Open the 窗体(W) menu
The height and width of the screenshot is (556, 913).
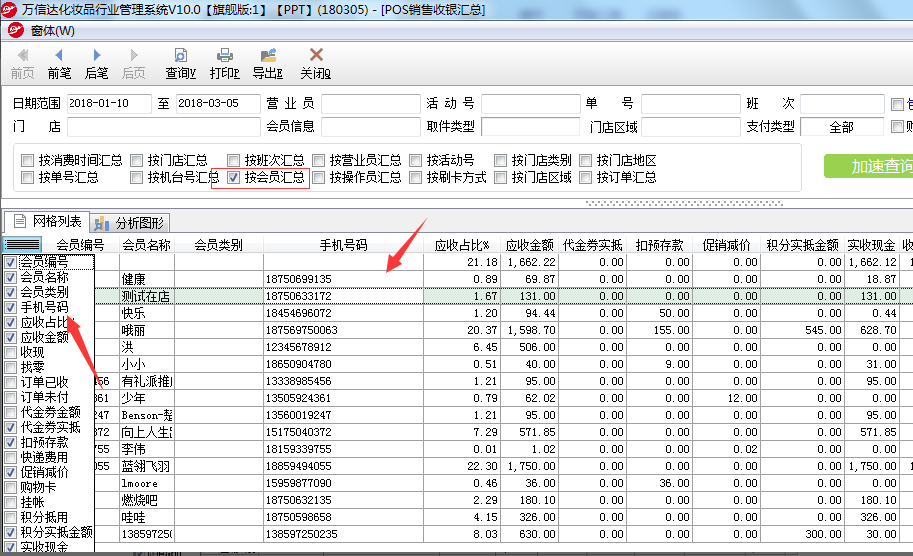52,31
